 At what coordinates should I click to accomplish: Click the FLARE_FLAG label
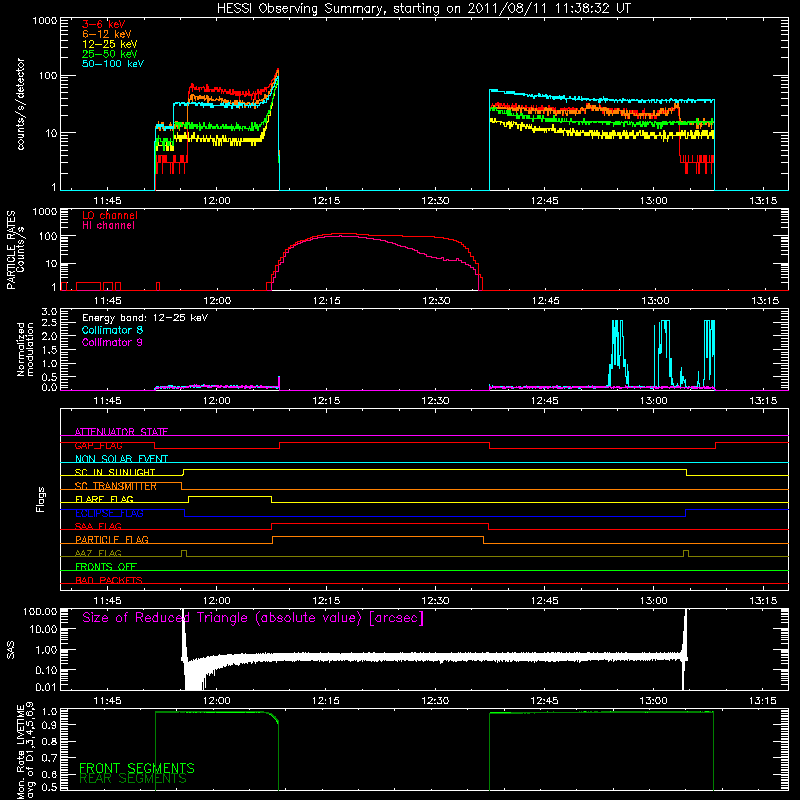tap(104, 499)
